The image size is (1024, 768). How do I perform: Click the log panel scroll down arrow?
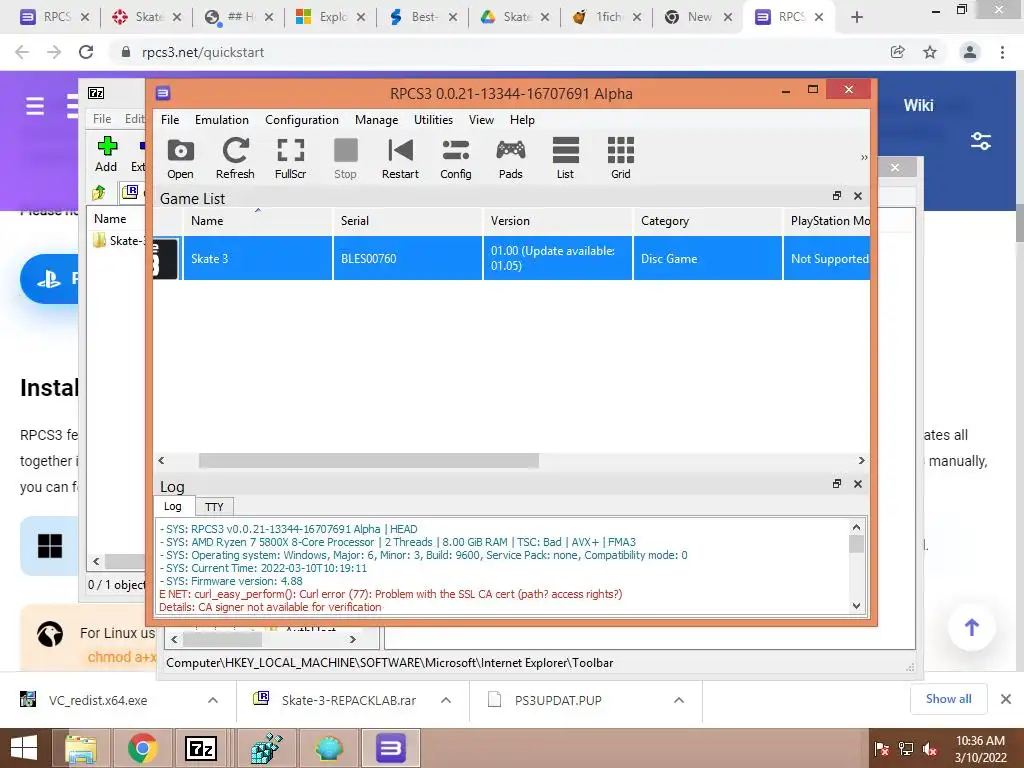pos(856,605)
